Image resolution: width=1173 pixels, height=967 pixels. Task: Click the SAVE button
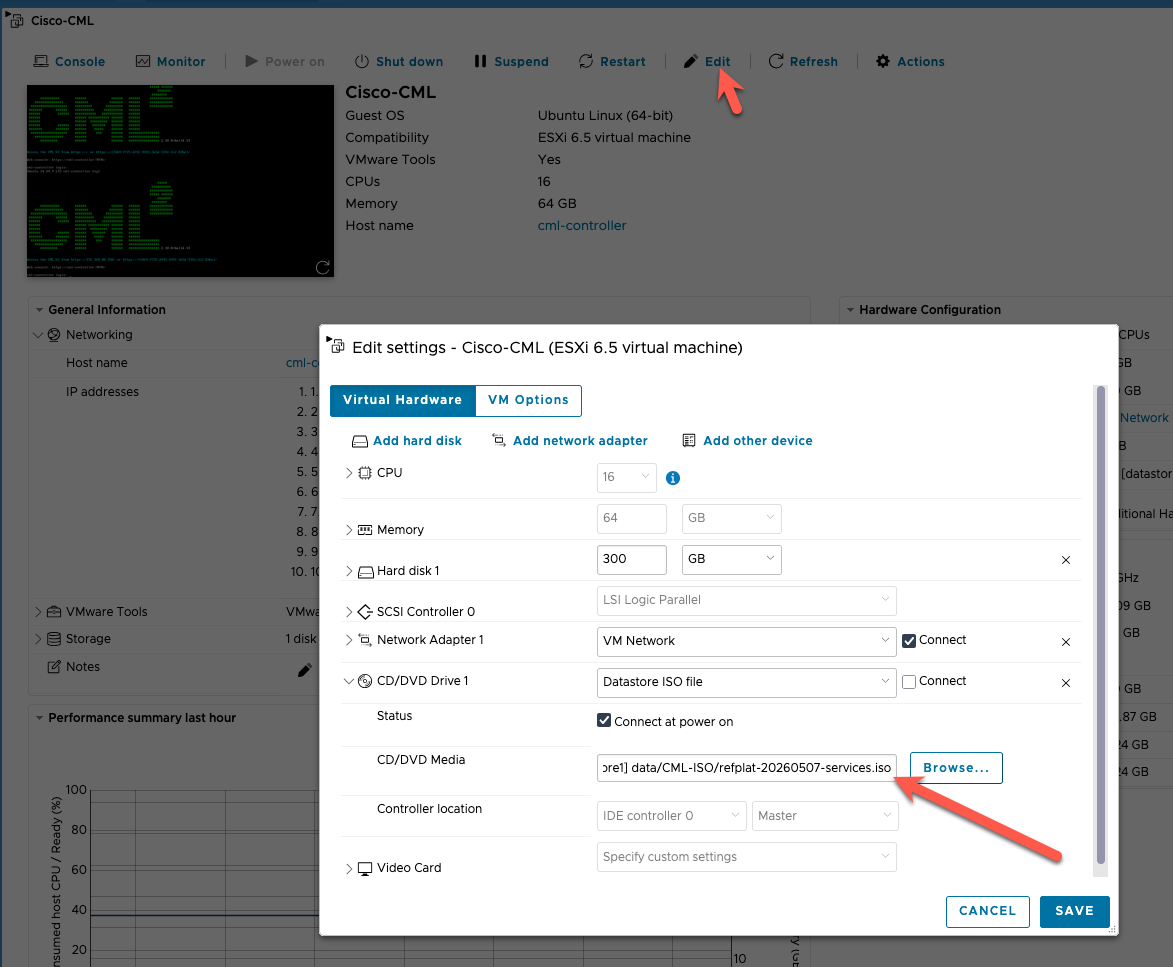pos(1074,912)
